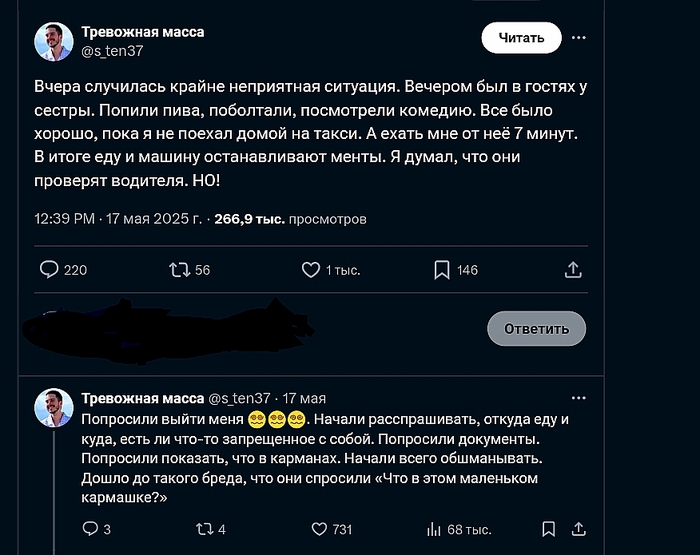
Task: Share the main tweet via share icon
Action: pyautogui.click(x=573, y=269)
